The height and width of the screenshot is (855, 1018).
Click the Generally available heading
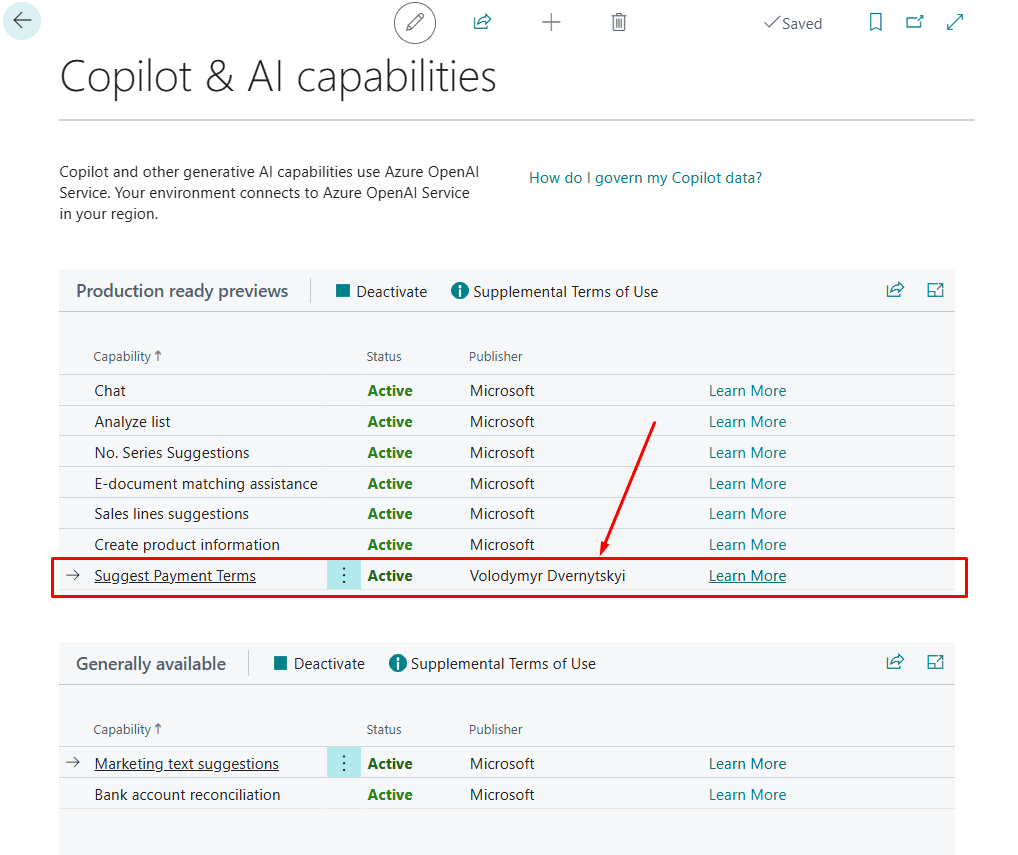pos(151,663)
